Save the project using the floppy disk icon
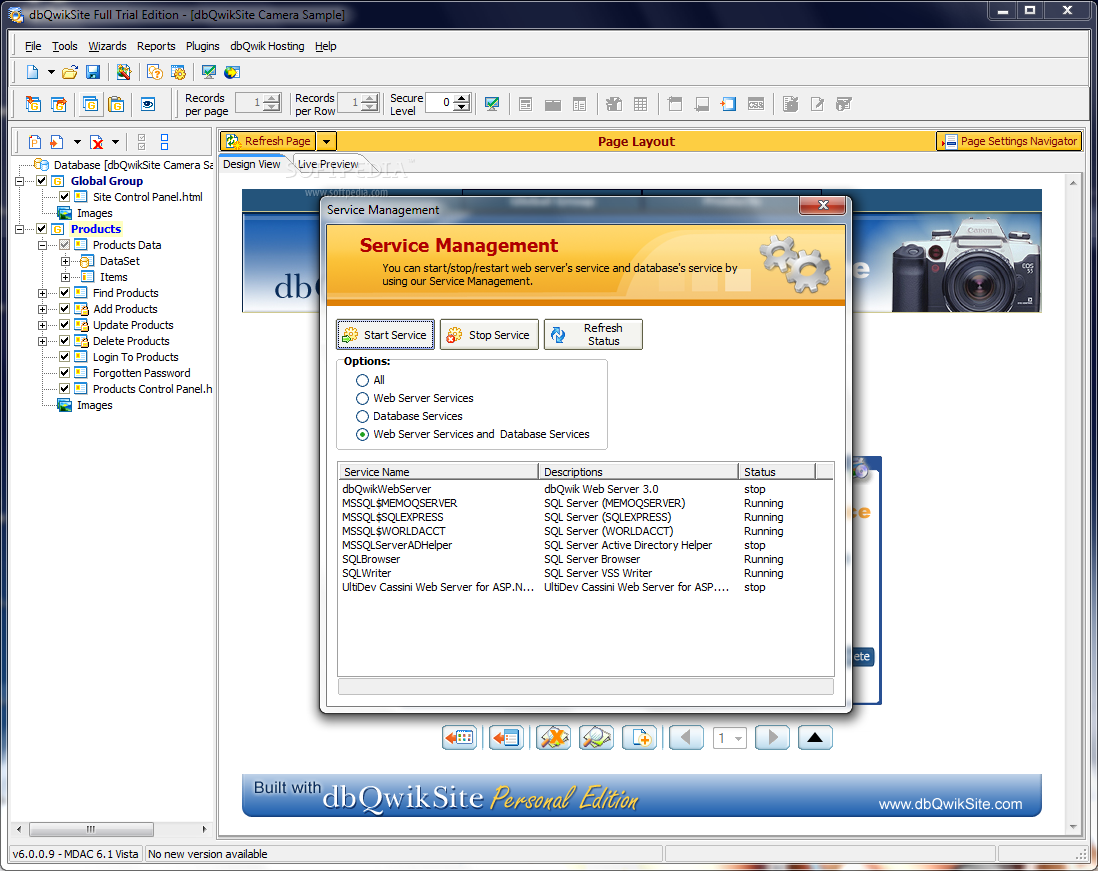The width and height of the screenshot is (1098, 871). pos(92,72)
